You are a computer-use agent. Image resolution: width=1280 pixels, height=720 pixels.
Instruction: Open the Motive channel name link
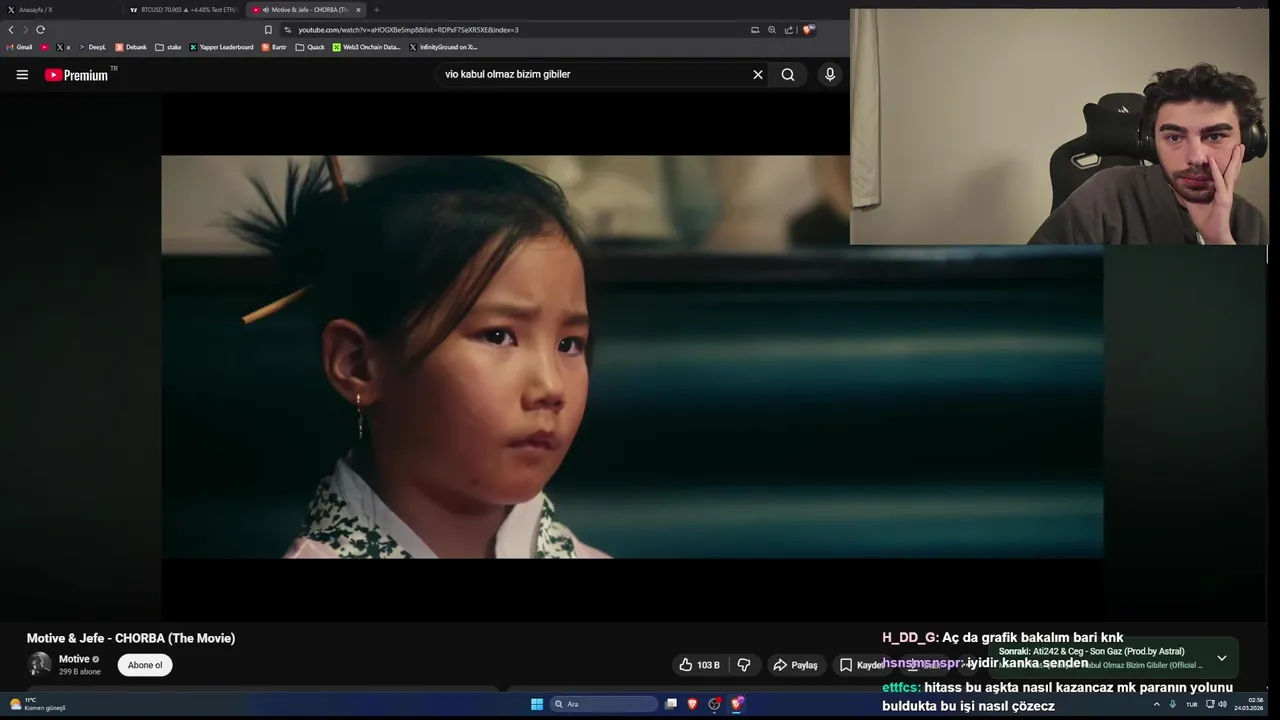click(x=74, y=659)
